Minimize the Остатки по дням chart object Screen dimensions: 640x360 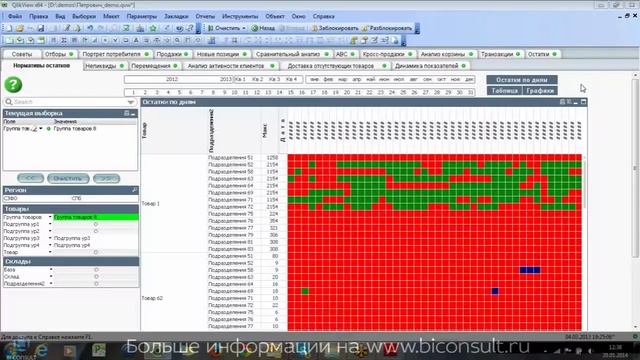[576, 102]
